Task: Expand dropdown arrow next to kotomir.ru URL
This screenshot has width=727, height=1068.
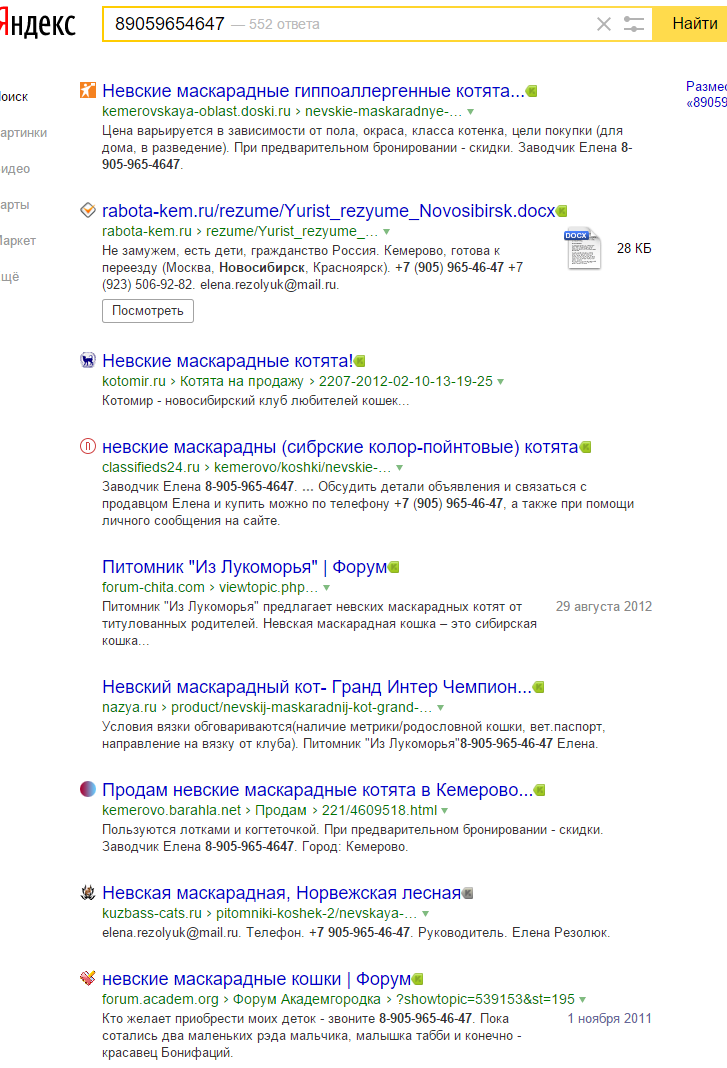Action: point(500,381)
